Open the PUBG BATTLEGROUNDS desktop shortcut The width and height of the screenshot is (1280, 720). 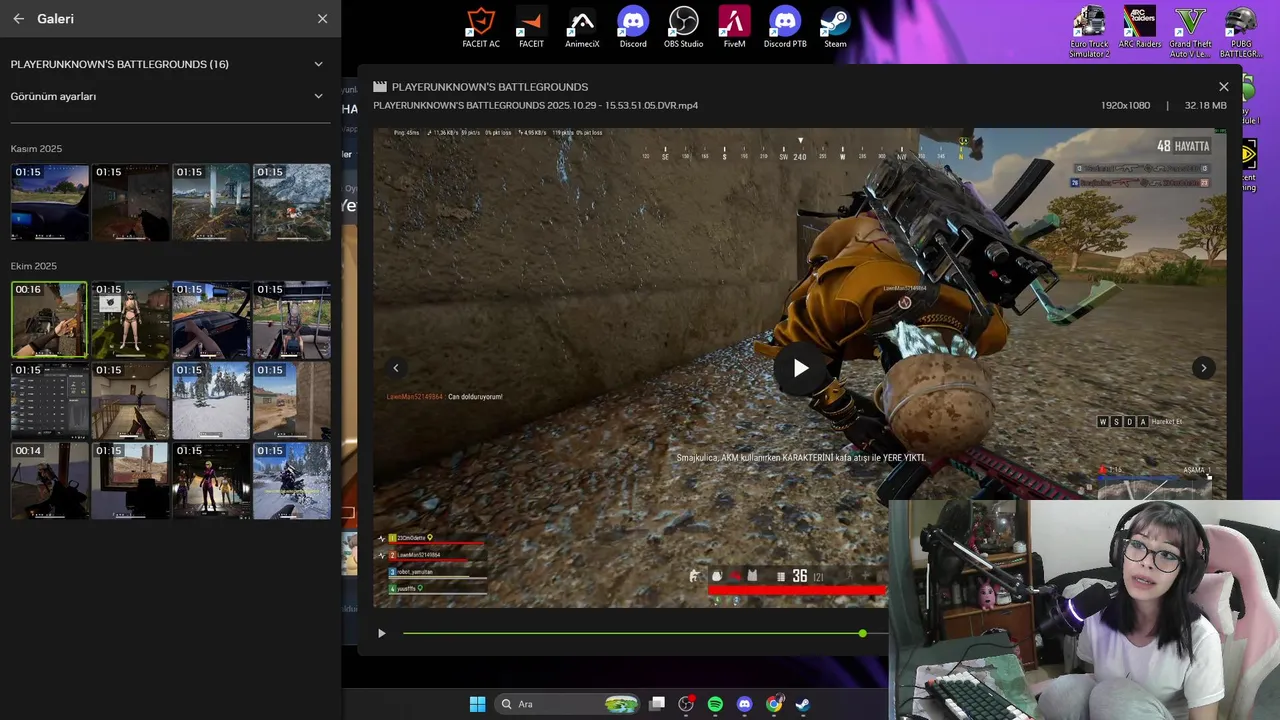[1241, 32]
